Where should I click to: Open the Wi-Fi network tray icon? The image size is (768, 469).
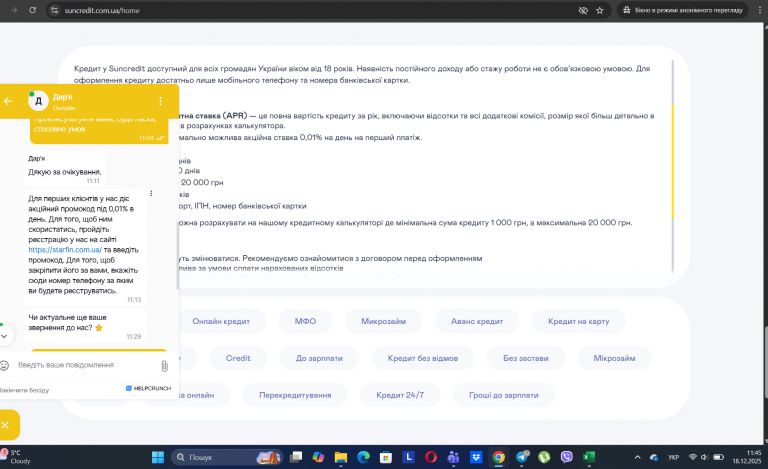(693, 457)
